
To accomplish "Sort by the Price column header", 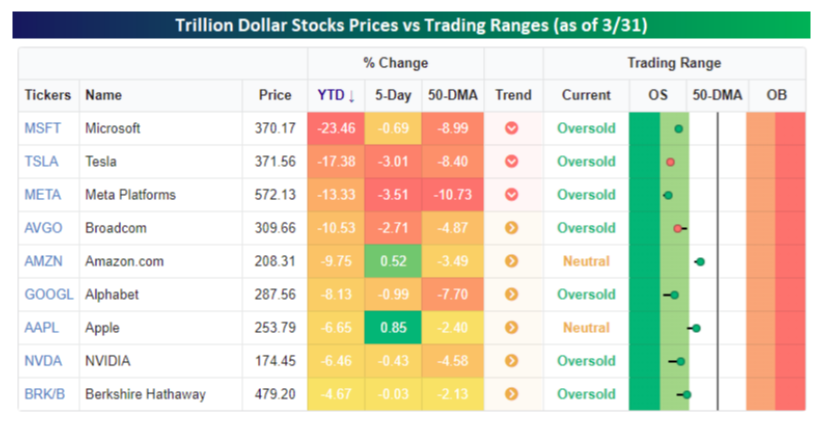I will 275,95.
